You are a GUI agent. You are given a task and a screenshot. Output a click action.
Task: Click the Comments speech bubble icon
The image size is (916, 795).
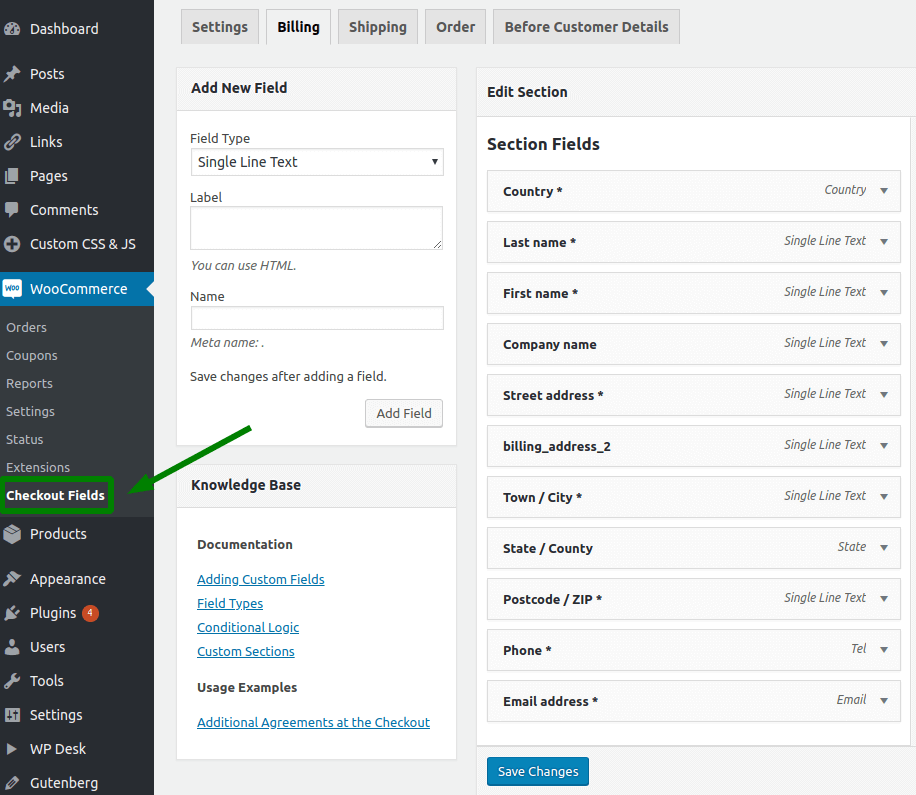point(12,210)
